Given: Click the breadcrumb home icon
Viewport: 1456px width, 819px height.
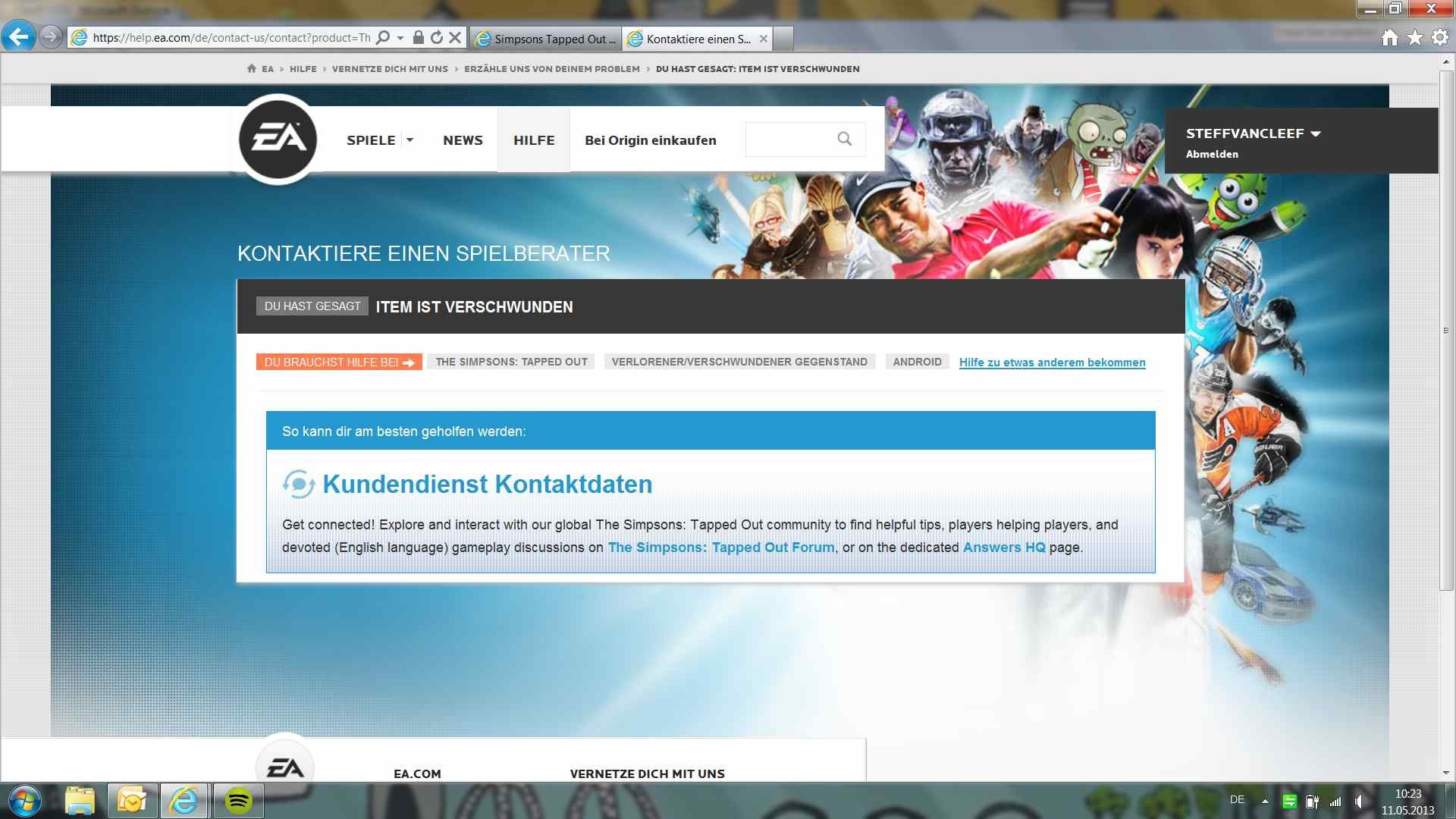Looking at the screenshot, I should coord(251,68).
